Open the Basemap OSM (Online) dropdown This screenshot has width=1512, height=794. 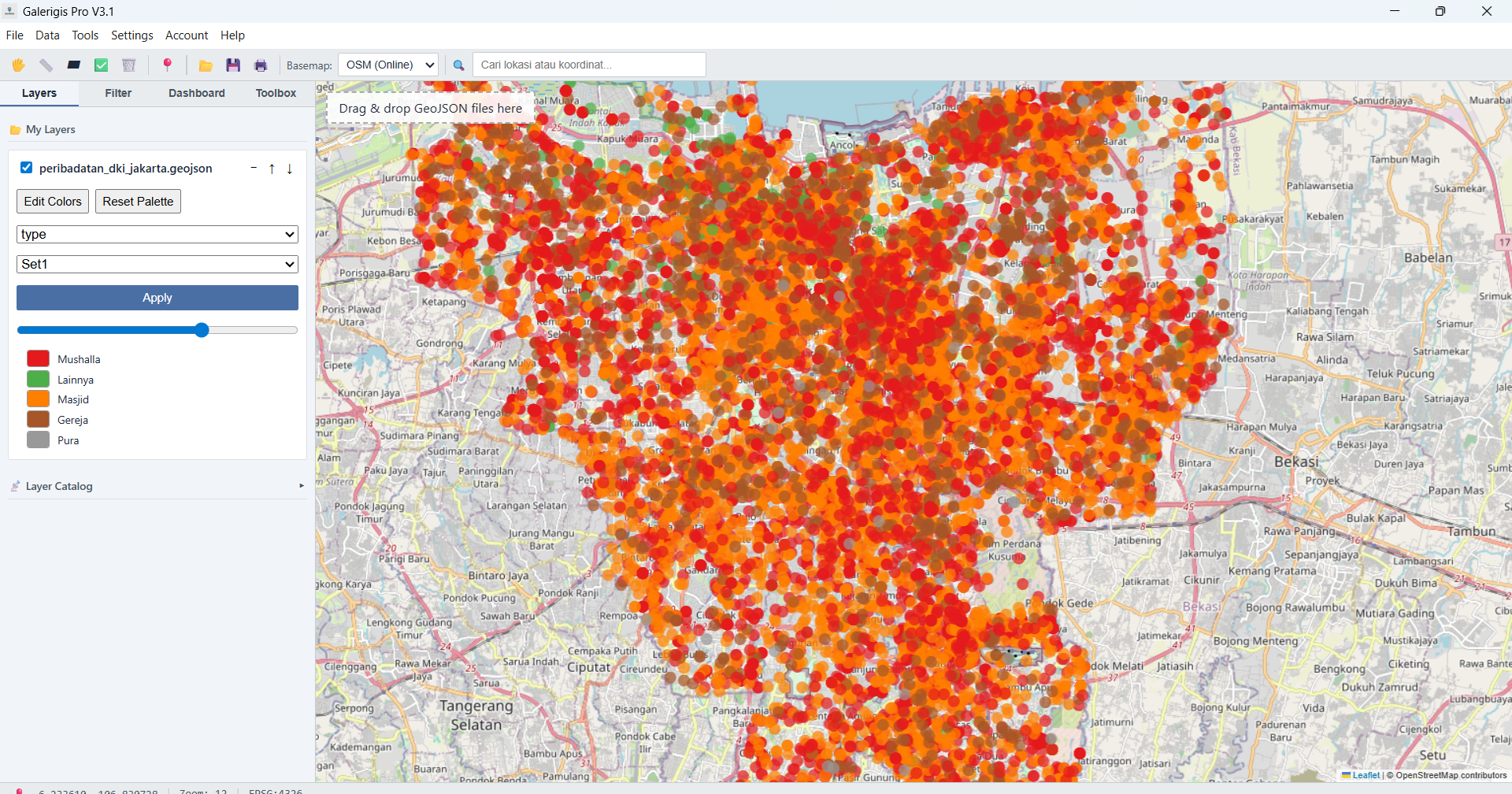388,65
